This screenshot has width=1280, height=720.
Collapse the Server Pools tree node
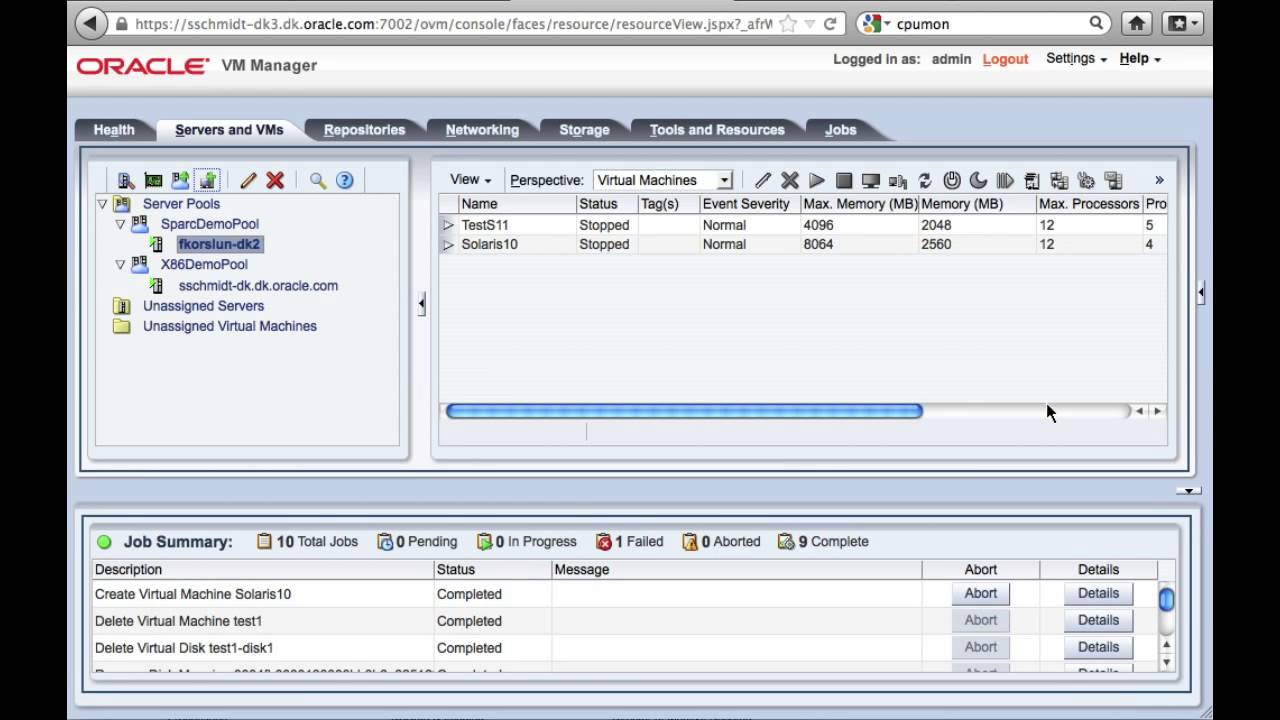102,204
